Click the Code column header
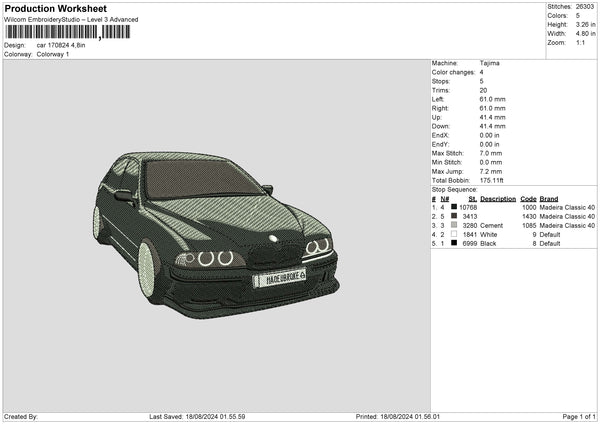 click(x=528, y=198)
